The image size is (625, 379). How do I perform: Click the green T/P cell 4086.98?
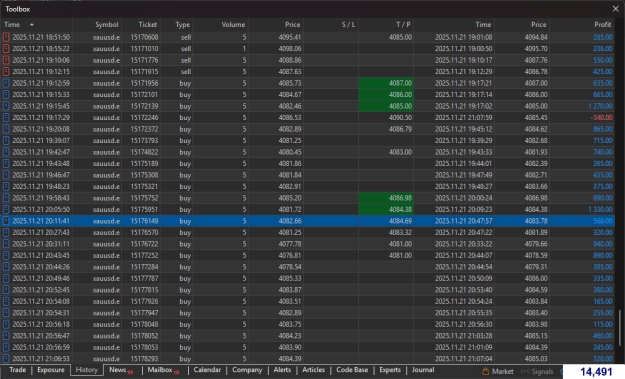pyautogui.click(x=386, y=198)
